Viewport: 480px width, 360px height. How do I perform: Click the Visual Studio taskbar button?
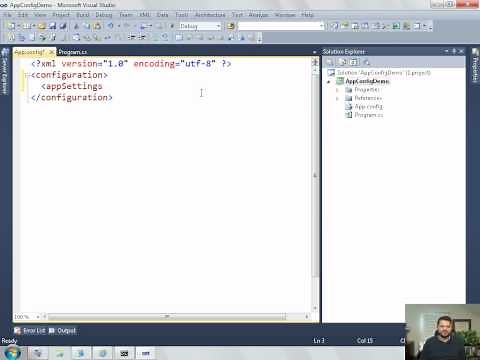146,353
